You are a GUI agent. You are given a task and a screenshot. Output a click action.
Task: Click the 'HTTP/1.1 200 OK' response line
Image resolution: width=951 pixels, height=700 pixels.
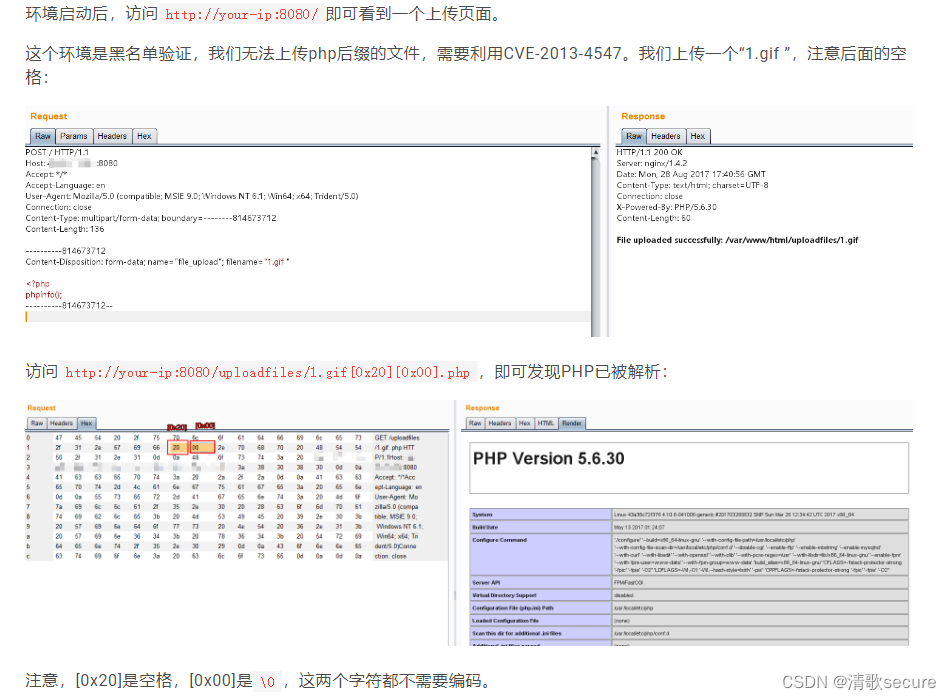click(650, 152)
